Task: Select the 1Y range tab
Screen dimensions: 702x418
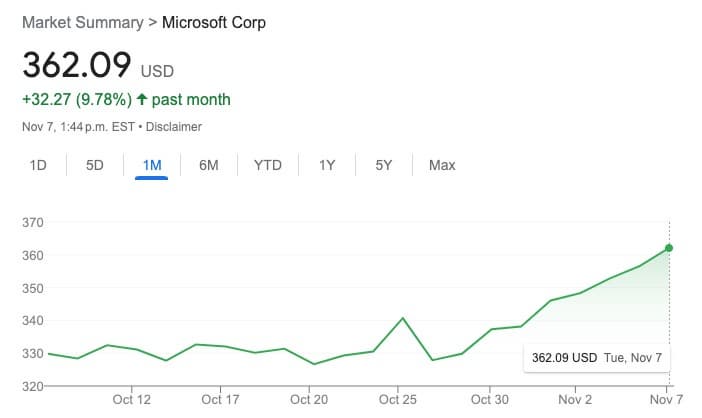Action: (x=327, y=165)
